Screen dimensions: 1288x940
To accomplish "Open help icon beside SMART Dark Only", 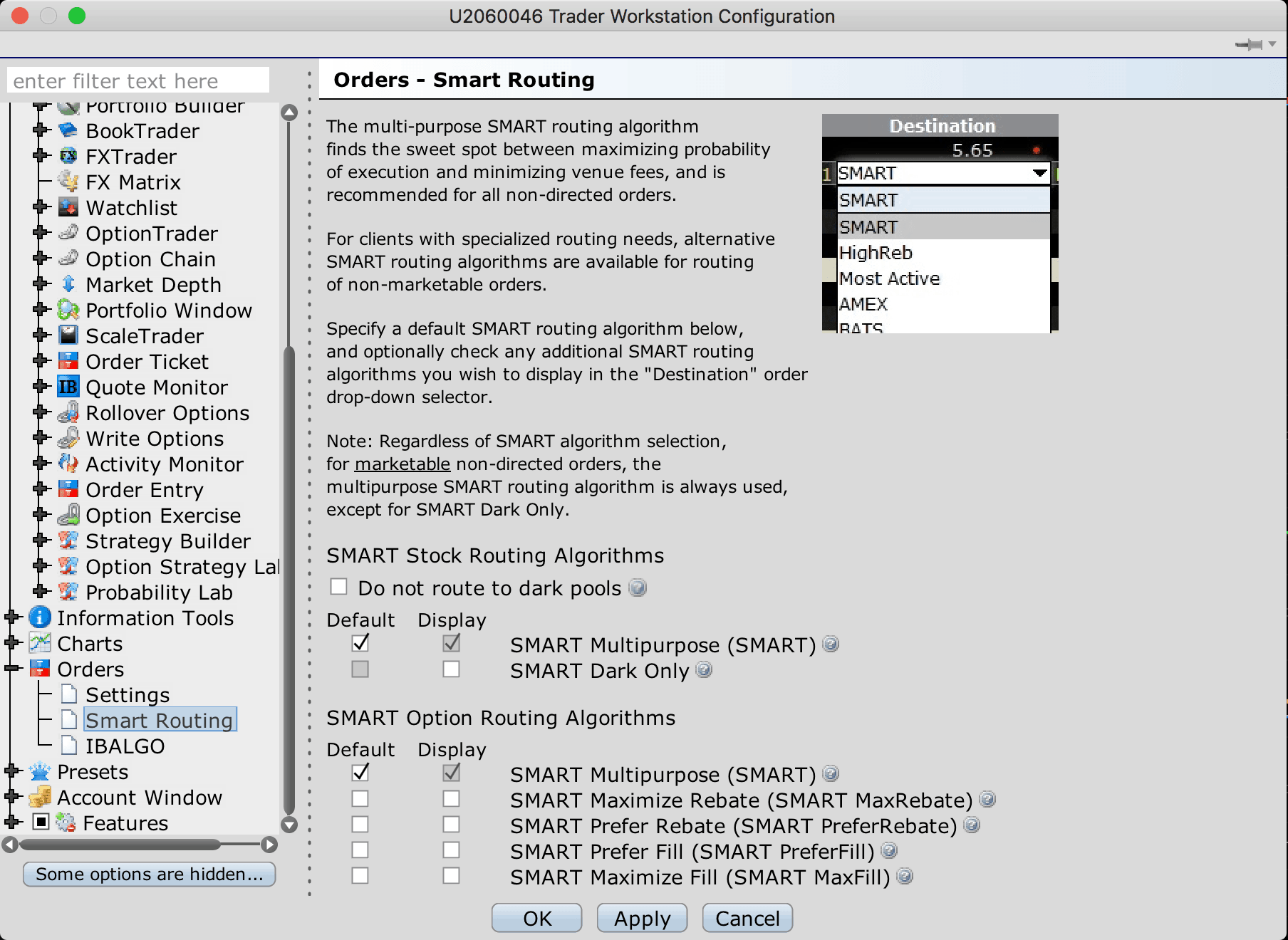I will pyautogui.click(x=704, y=669).
